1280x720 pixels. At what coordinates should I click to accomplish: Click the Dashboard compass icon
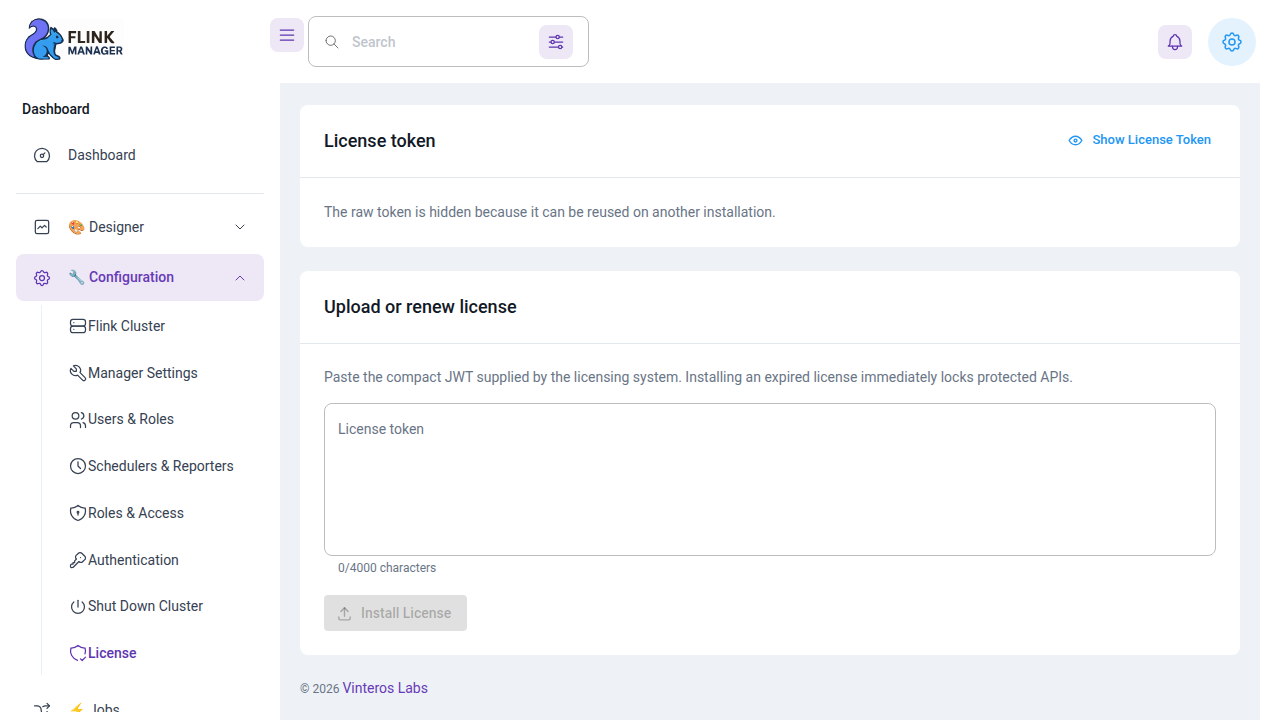click(x=42, y=155)
